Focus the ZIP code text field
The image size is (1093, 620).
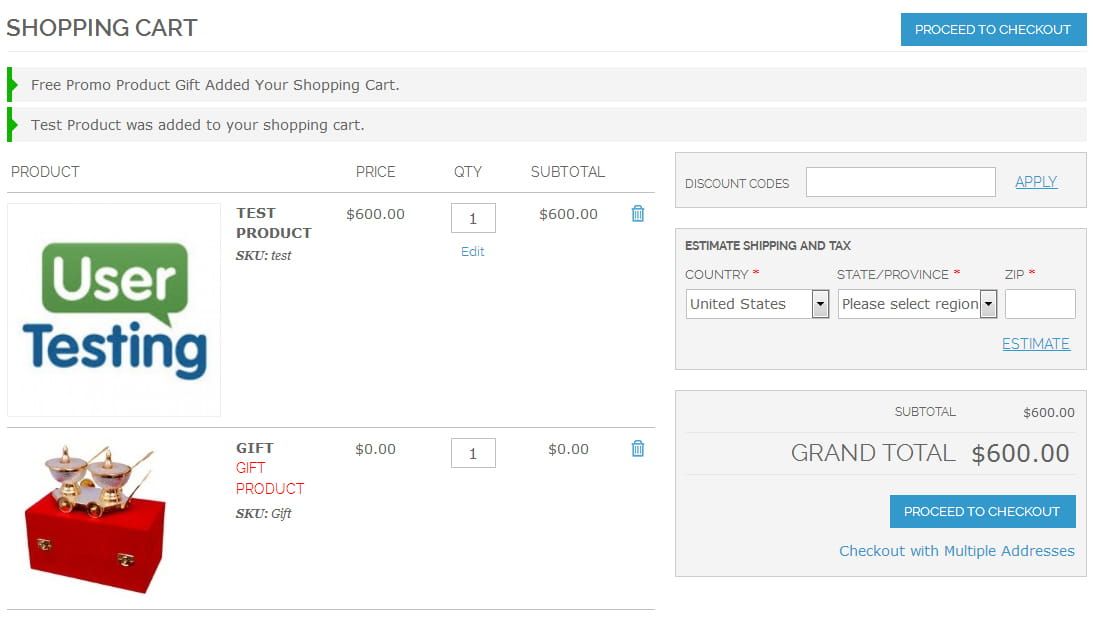(x=1040, y=304)
